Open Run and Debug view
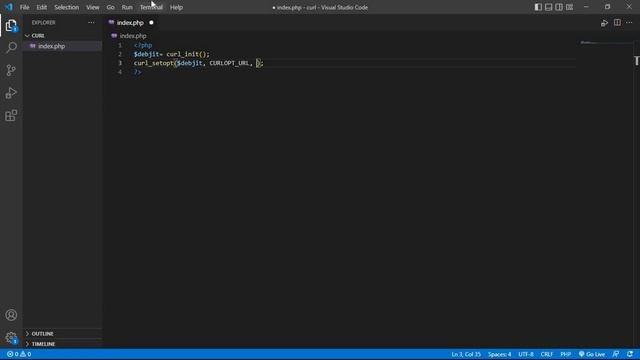Viewport: 640px width, 360px height. (x=11, y=93)
